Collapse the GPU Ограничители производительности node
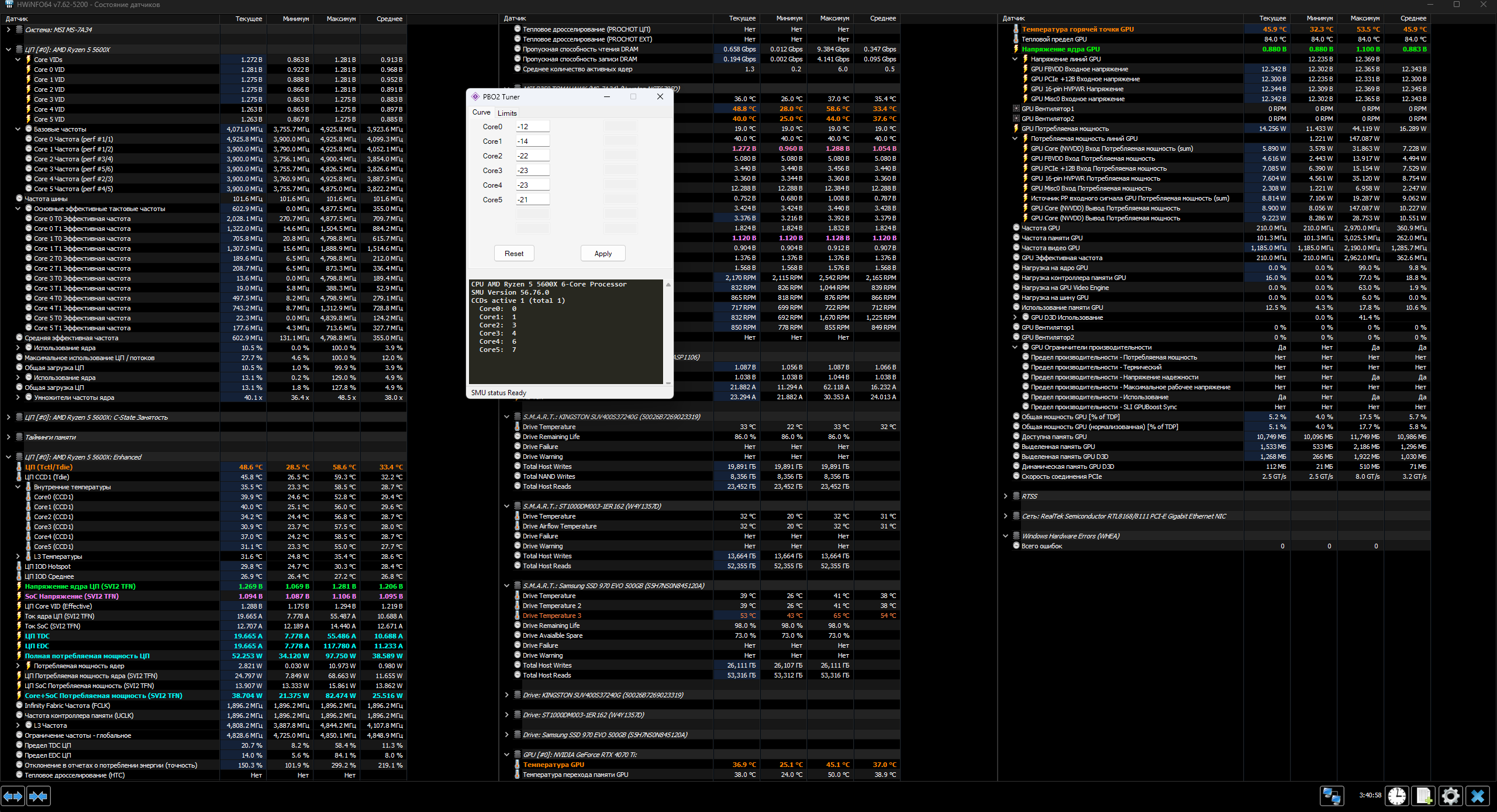 [1015, 347]
